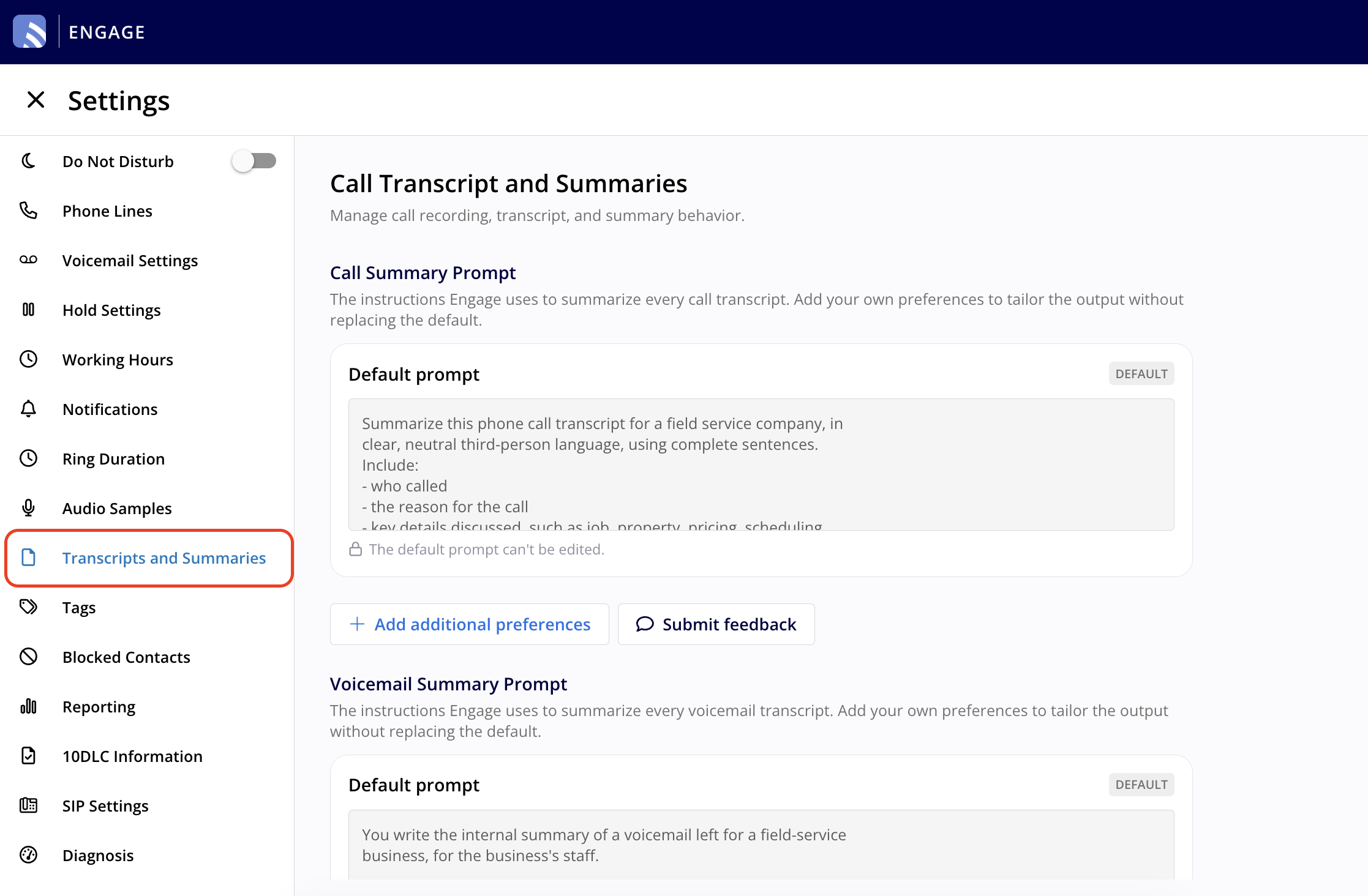Click the 10DLC Information file-check icon

coord(28,756)
